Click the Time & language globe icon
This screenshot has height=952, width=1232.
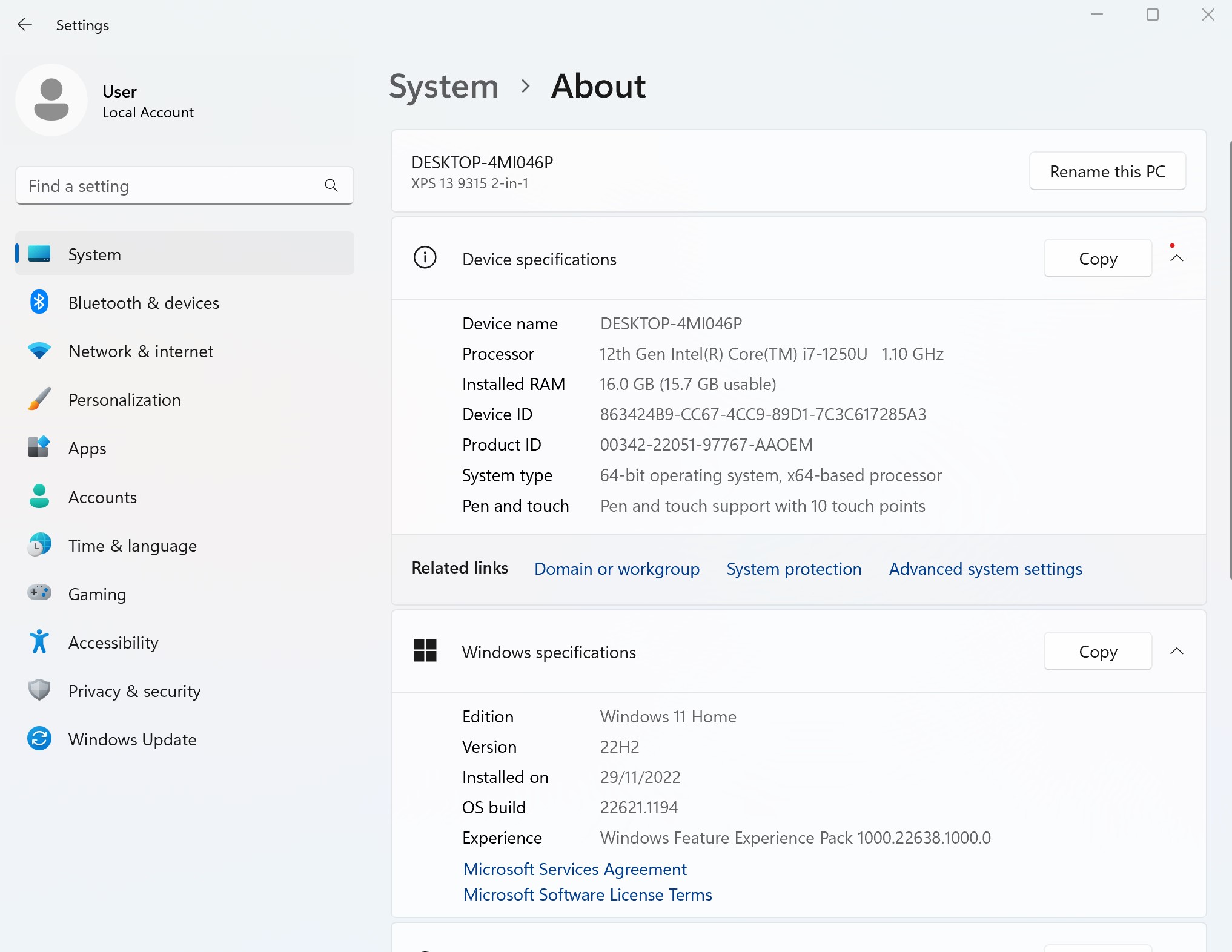(39, 544)
